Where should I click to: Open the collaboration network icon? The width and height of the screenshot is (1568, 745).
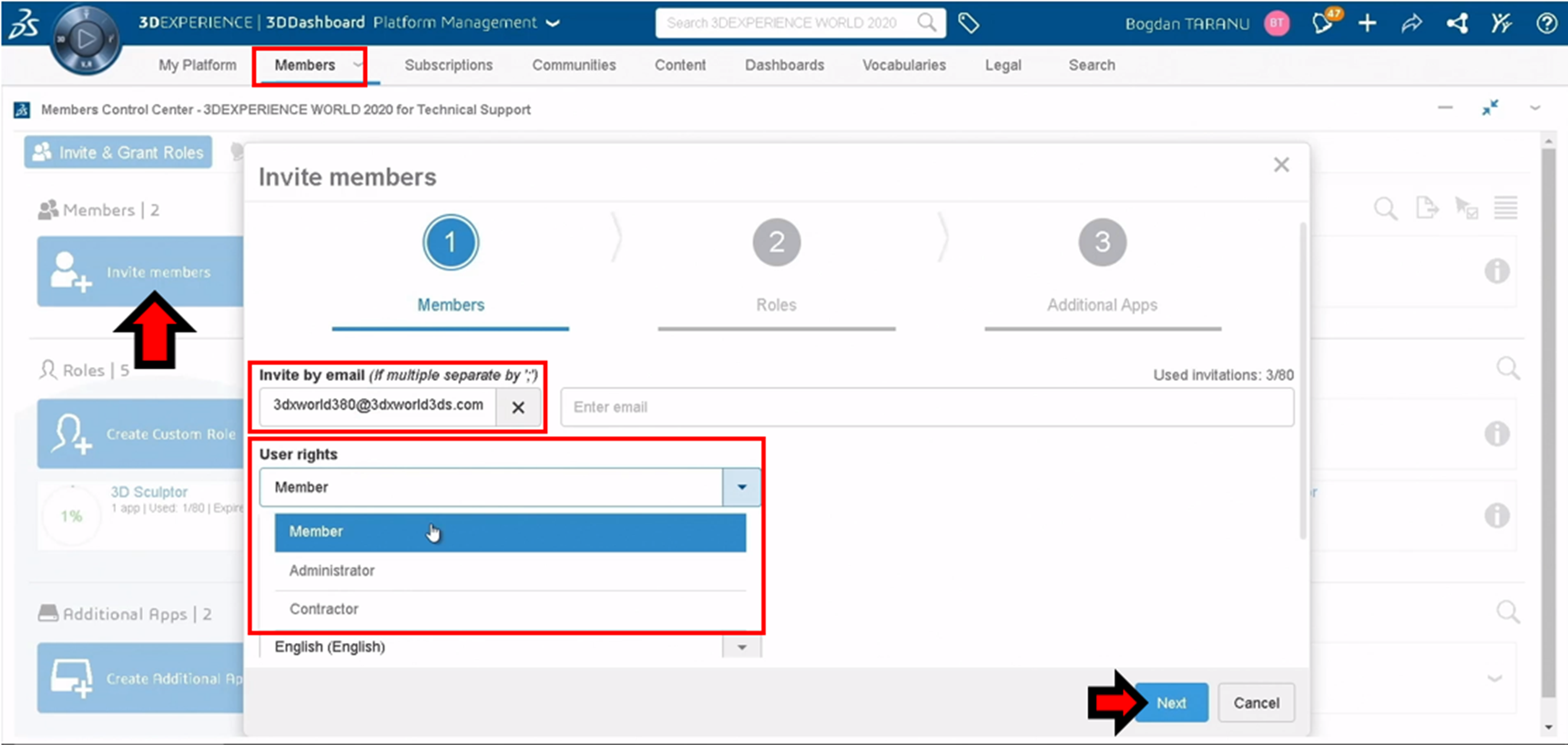pyautogui.click(x=1457, y=24)
